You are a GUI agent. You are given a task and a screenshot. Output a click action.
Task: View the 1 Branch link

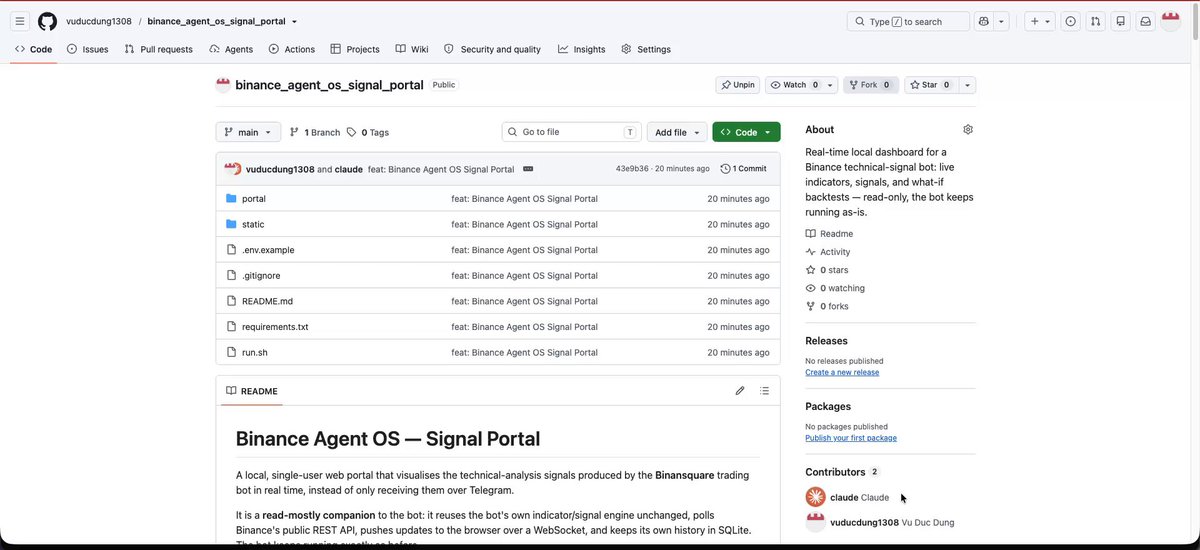pyautogui.click(x=315, y=132)
